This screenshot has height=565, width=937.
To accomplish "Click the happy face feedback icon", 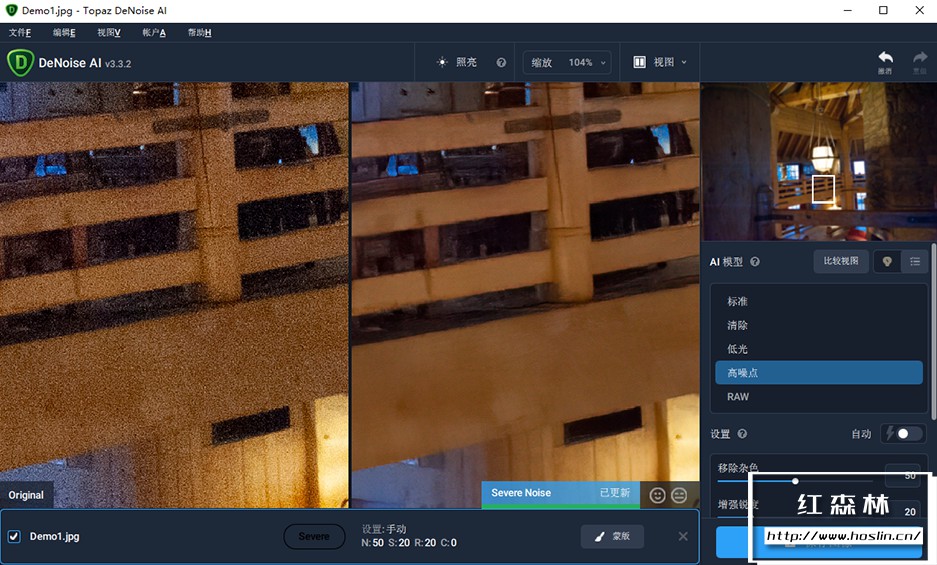I will click(x=657, y=496).
